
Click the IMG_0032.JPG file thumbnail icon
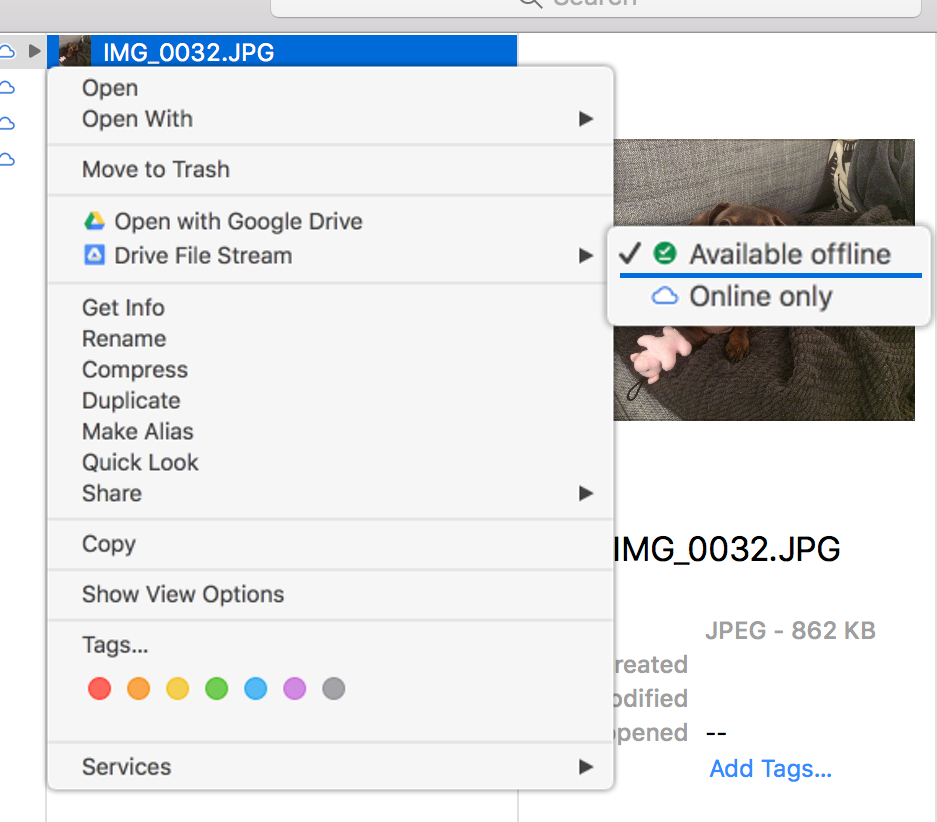pyautogui.click(x=74, y=51)
